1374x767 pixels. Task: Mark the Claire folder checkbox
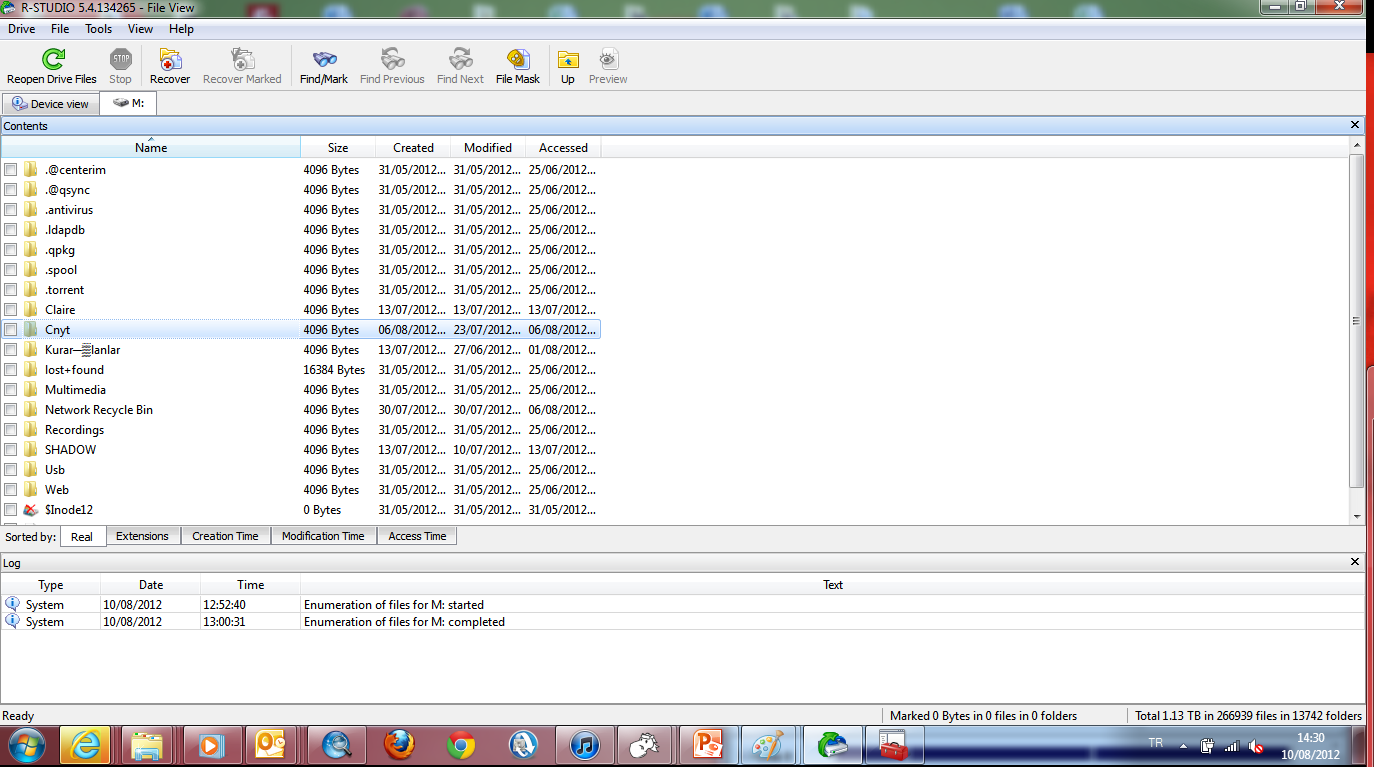coord(11,310)
